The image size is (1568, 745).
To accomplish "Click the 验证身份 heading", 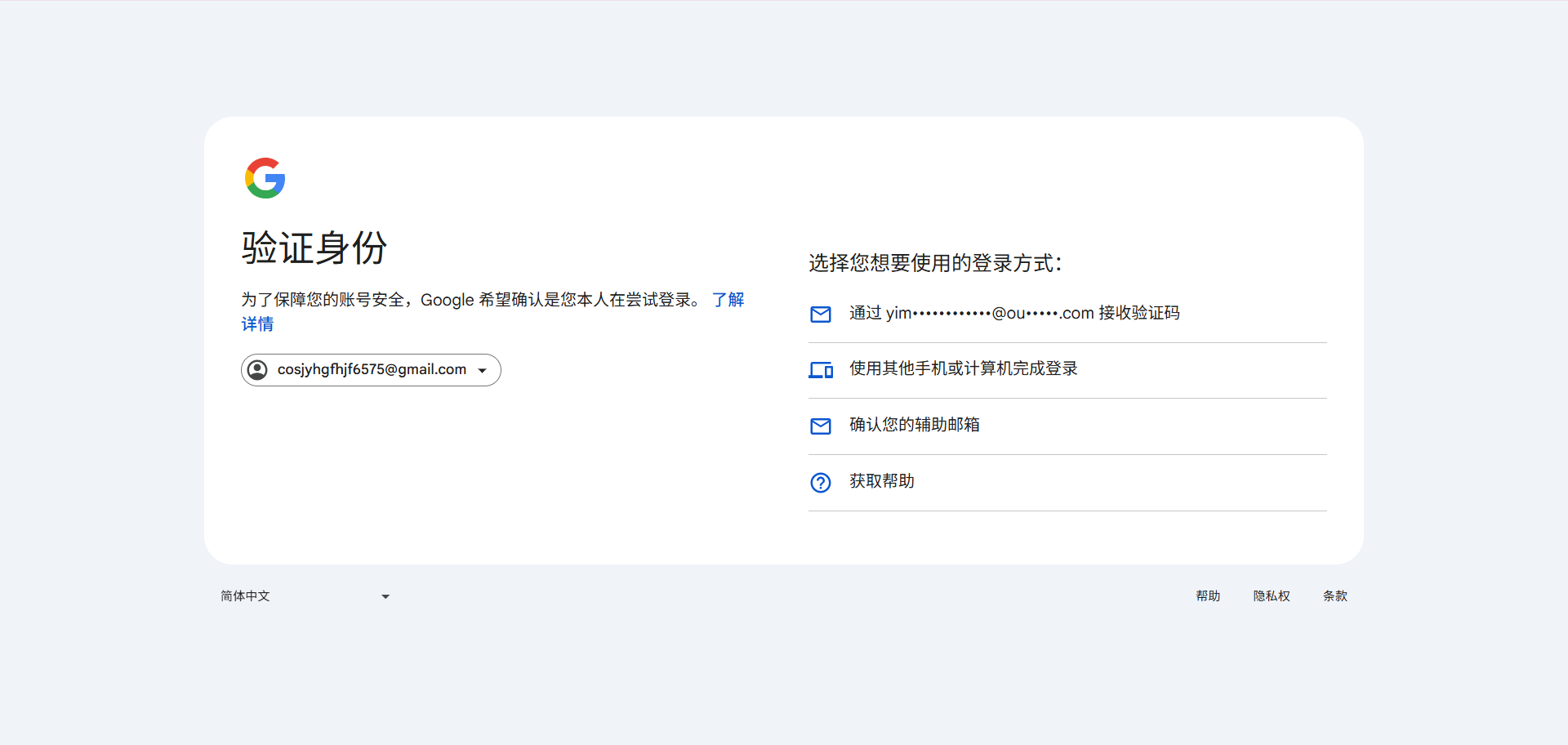I will point(314,248).
